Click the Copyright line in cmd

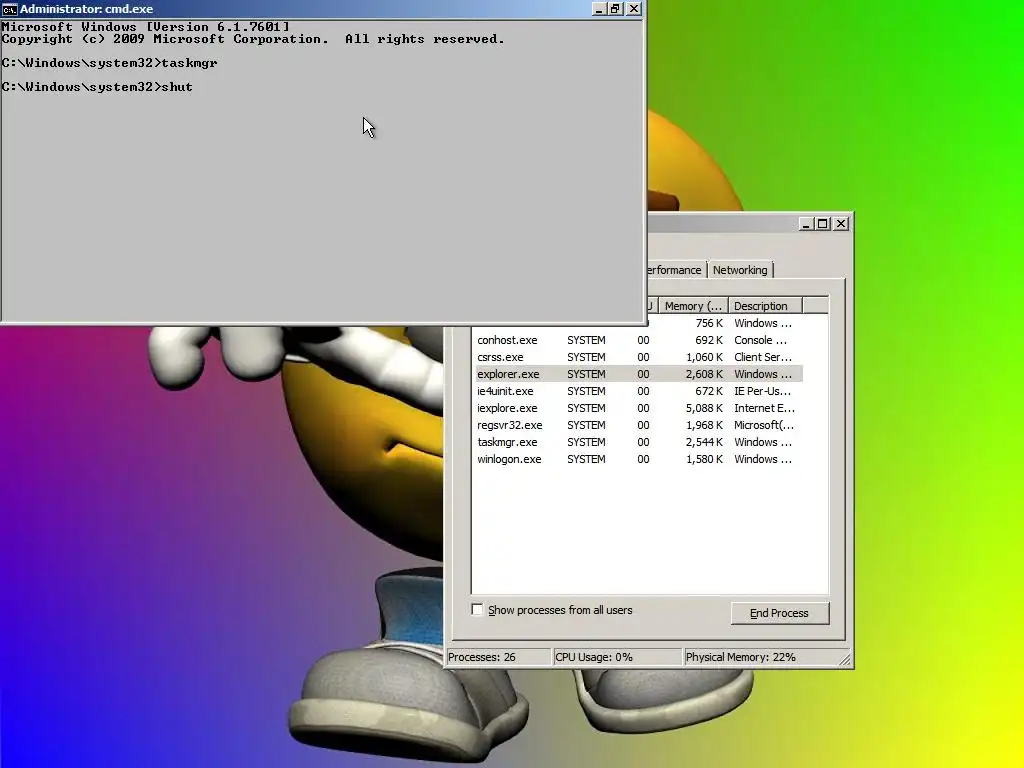tap(253, 39)
